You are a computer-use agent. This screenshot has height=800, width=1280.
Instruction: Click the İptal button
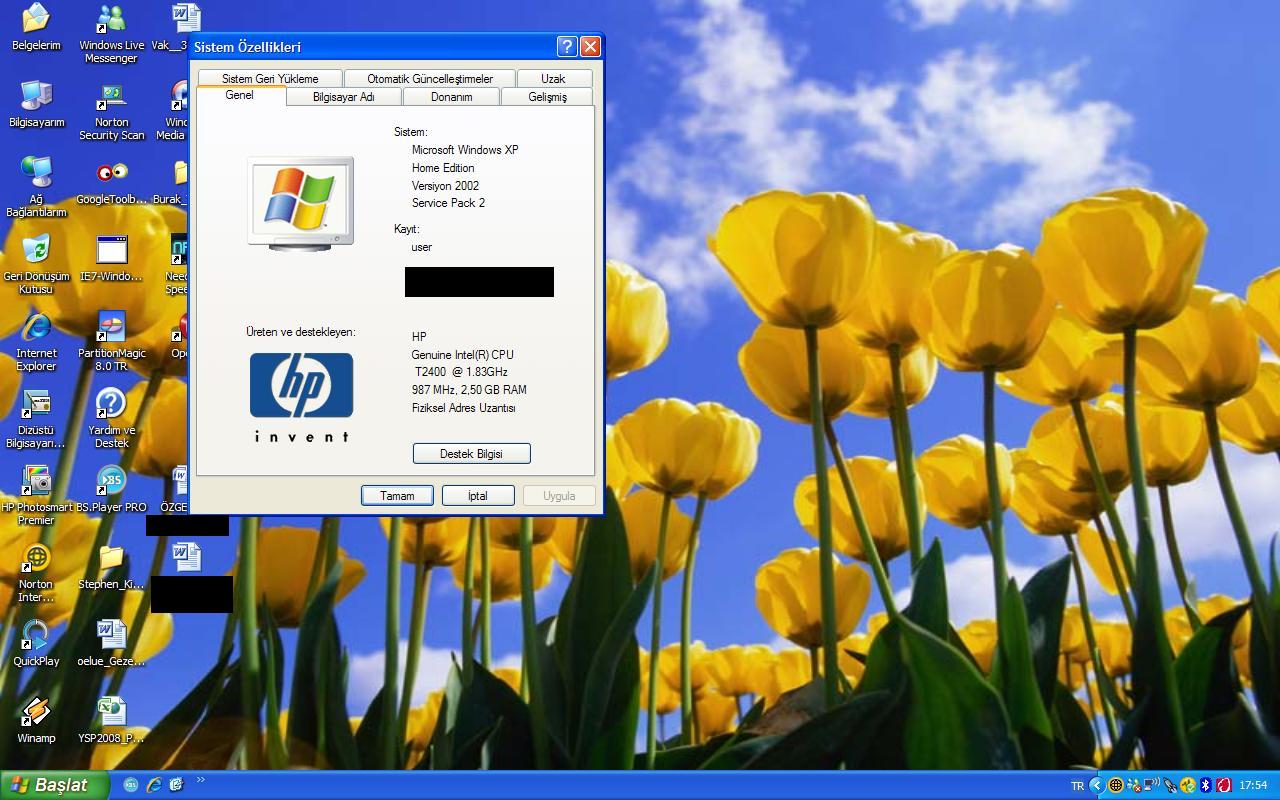(478, 496)
